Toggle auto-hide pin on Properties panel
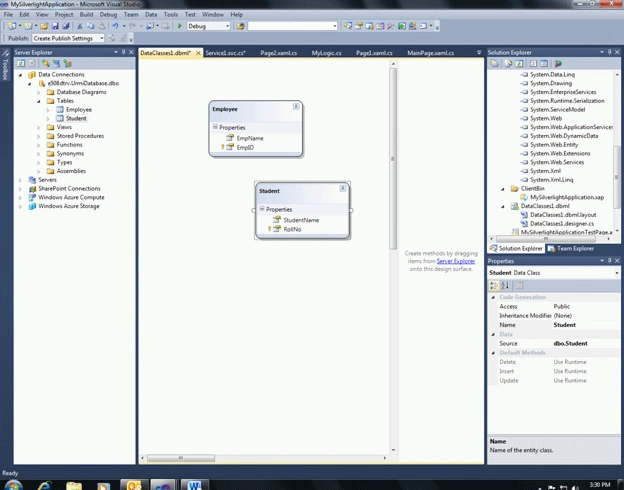Screen dimensions: 624x490 tap(609, 261)
